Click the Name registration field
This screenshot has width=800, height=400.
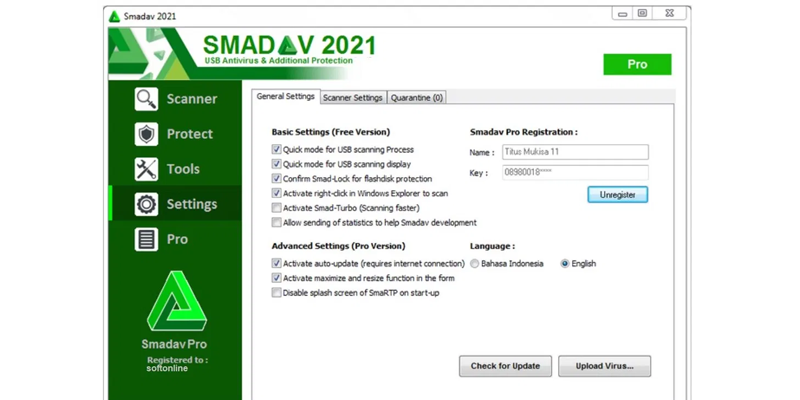[x=576, y=152]
